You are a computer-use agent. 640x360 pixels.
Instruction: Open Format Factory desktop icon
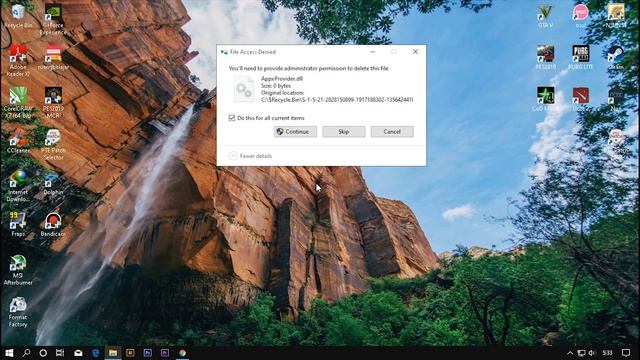click(18, 312)
